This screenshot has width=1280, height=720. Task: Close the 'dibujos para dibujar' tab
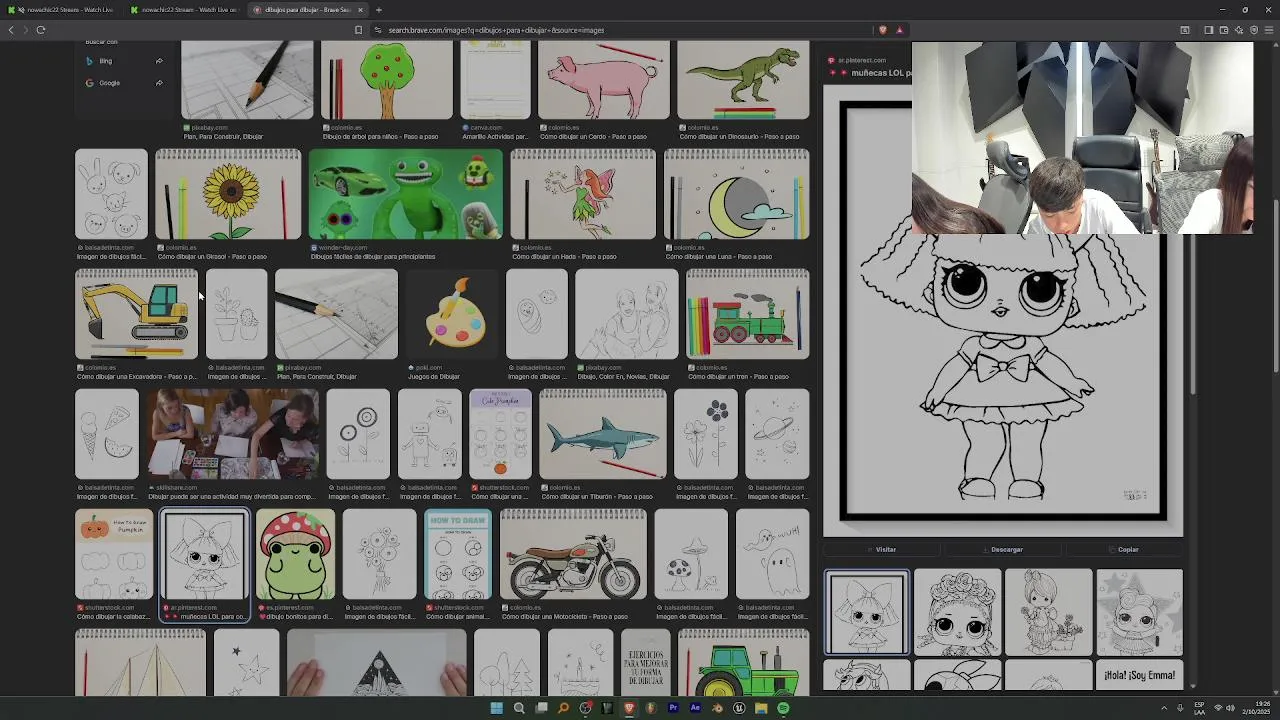360,10
